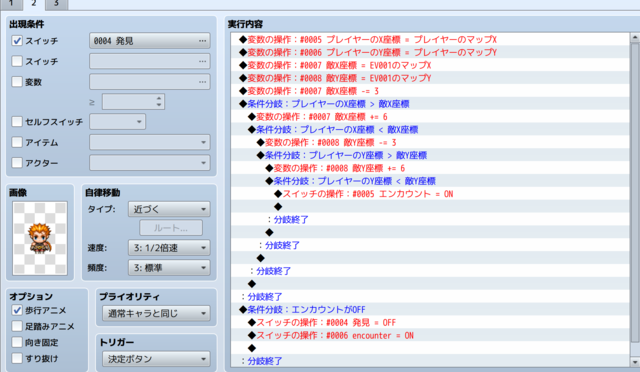The height and width of the screenshot is (372, 640).
Task: Switch to event page tab 3
Action: point(56,4)
